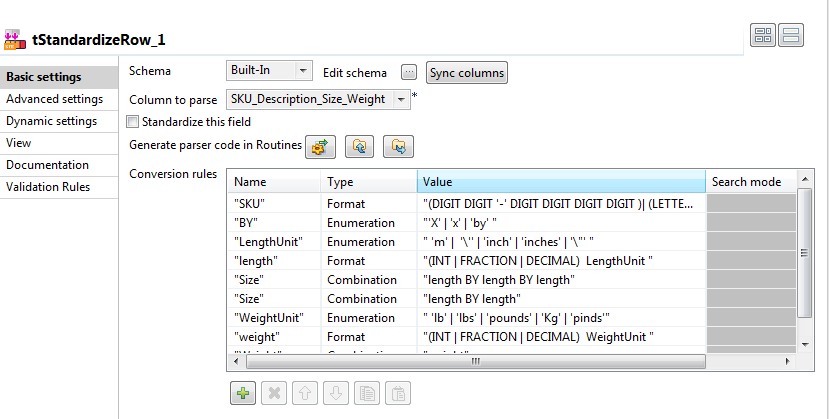
Task: Select the "LengthUnit" row's Value cell
Action: coord(560,242)
